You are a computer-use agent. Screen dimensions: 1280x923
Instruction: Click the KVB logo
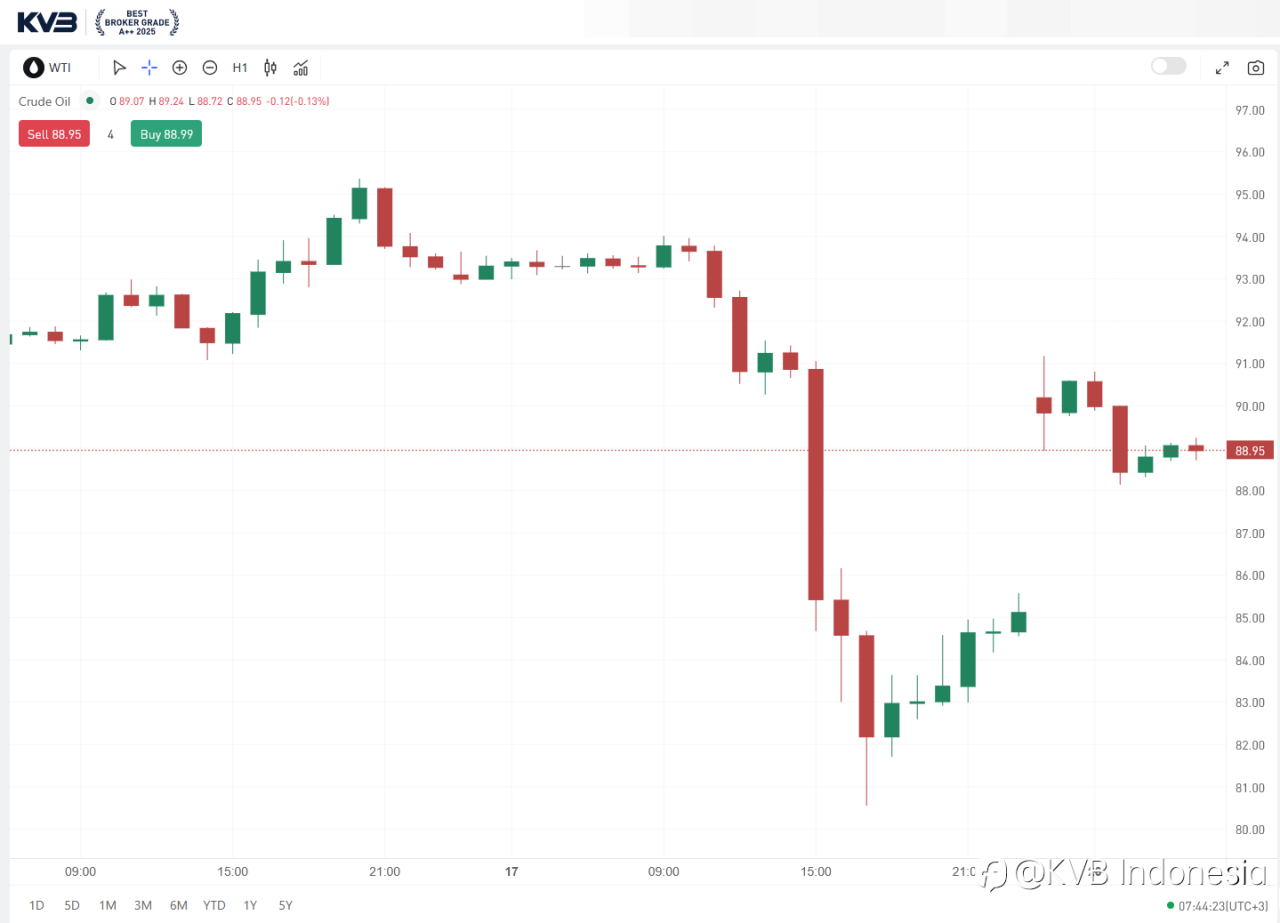click(x=47, y=20)
